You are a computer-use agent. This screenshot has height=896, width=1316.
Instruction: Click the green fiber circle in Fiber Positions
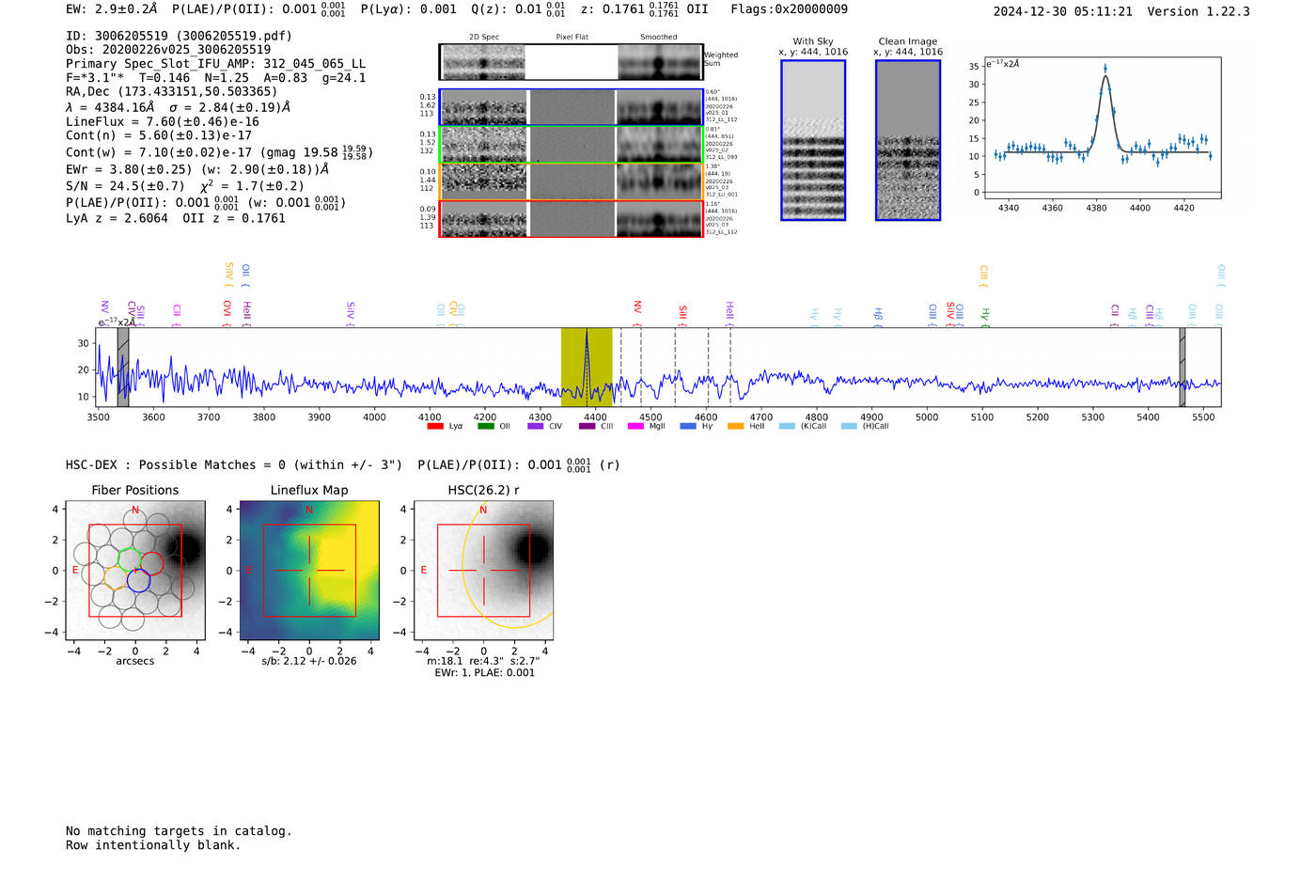pyautogui.click(x=130, y=559)
